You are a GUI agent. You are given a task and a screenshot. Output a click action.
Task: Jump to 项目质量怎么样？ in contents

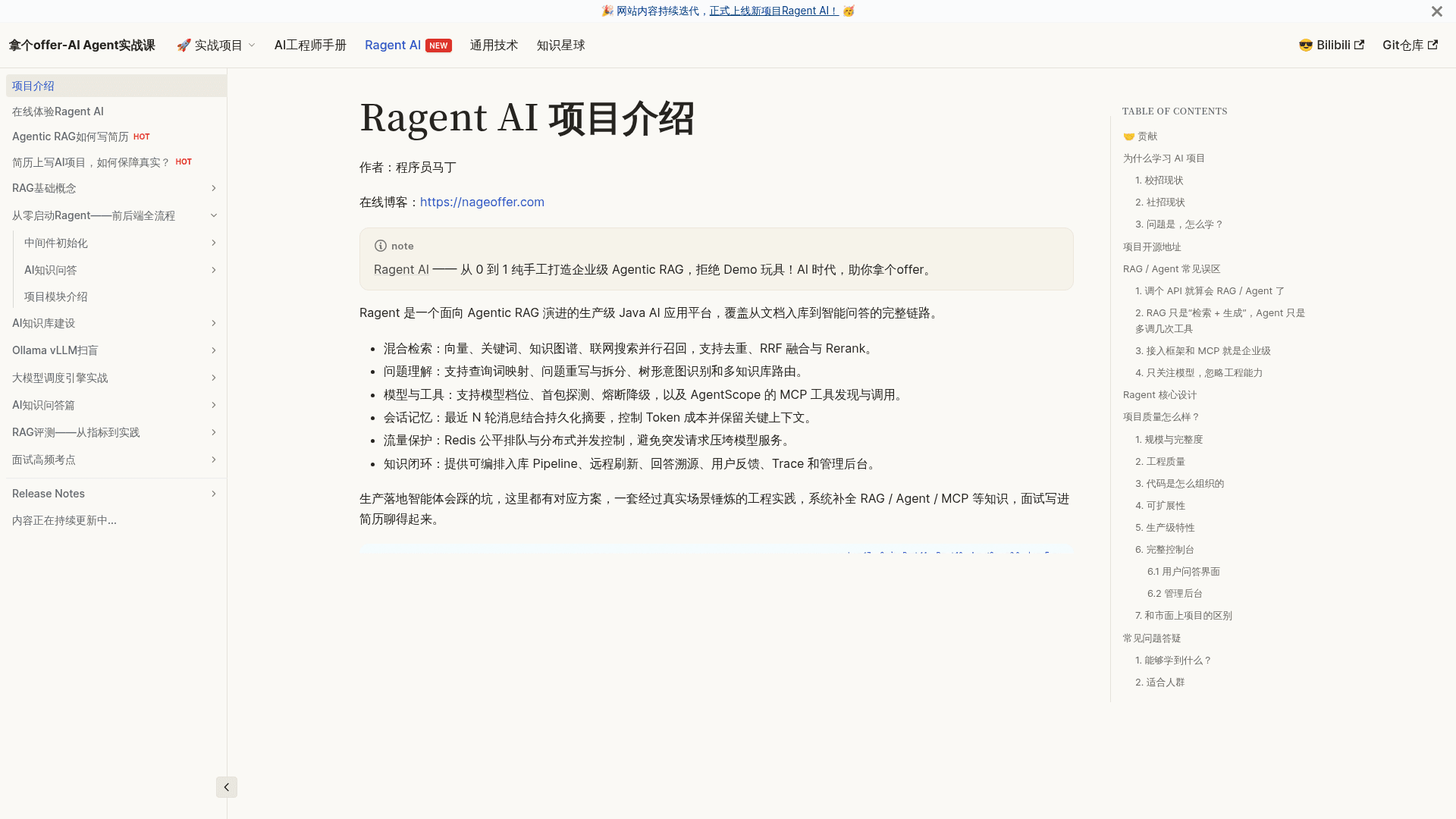click(1161, 417)
